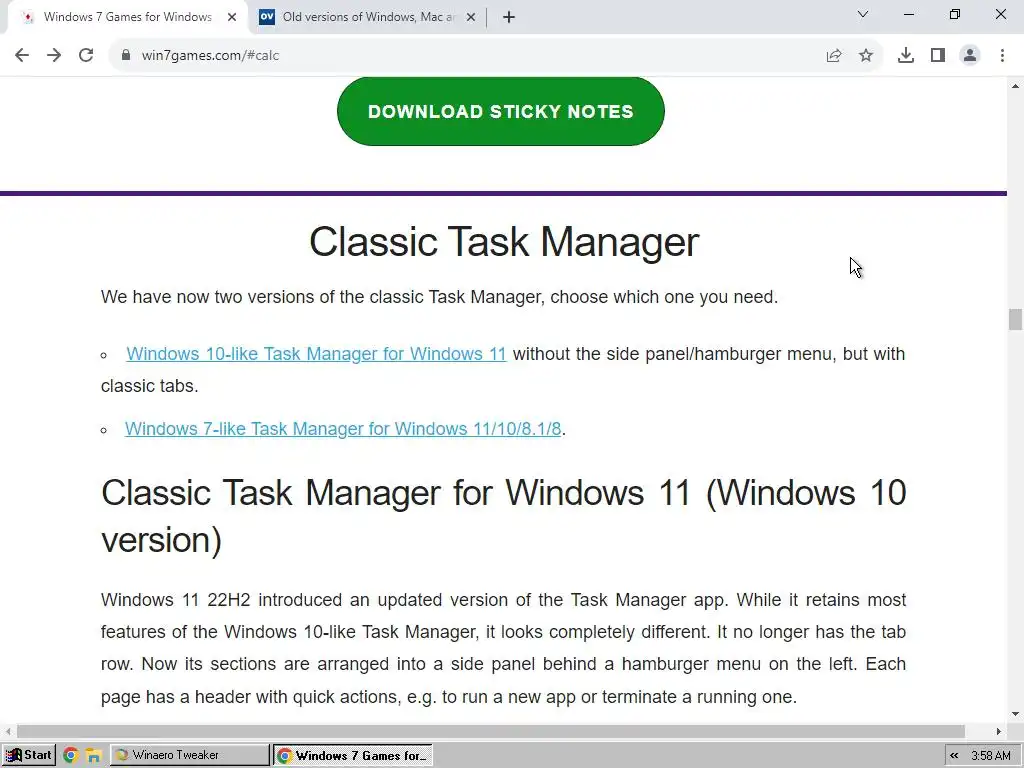The image size is (1024, 768).
Task: Click the scroll up arrow
Action: click(x=1015, y=86)
